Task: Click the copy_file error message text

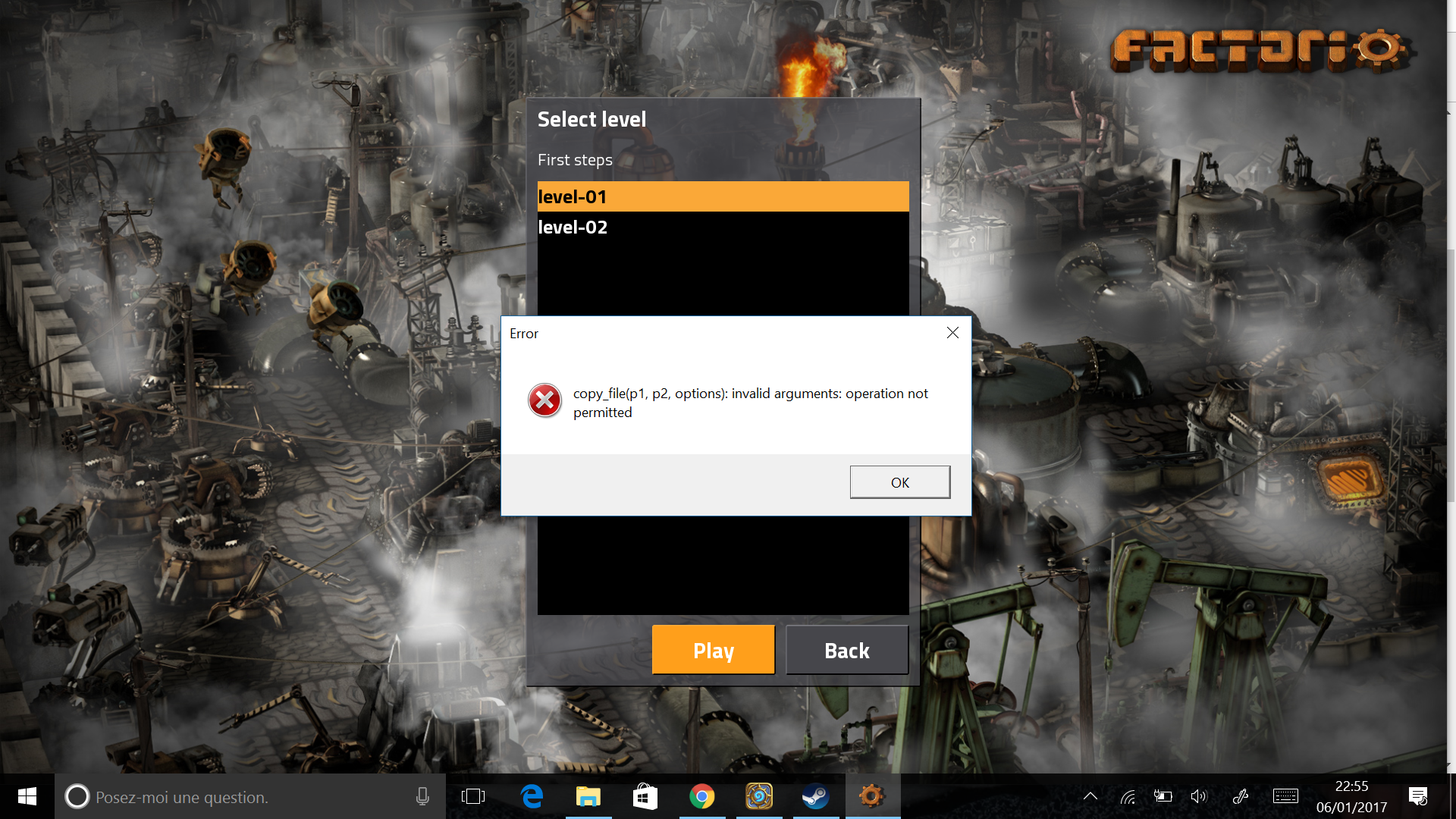Action: click(x=750, y=403)
